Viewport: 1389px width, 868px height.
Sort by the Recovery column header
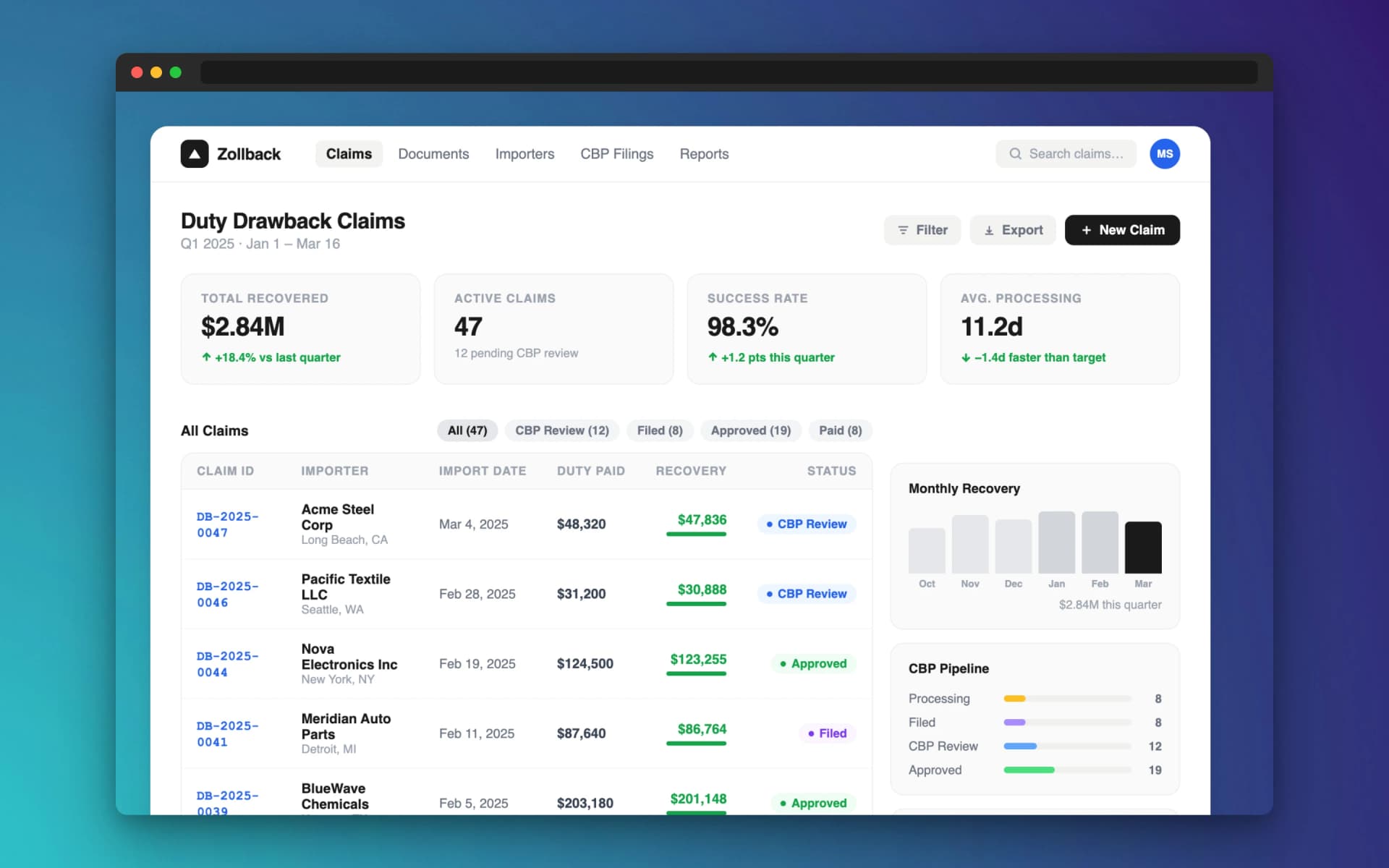click(690, 471)
